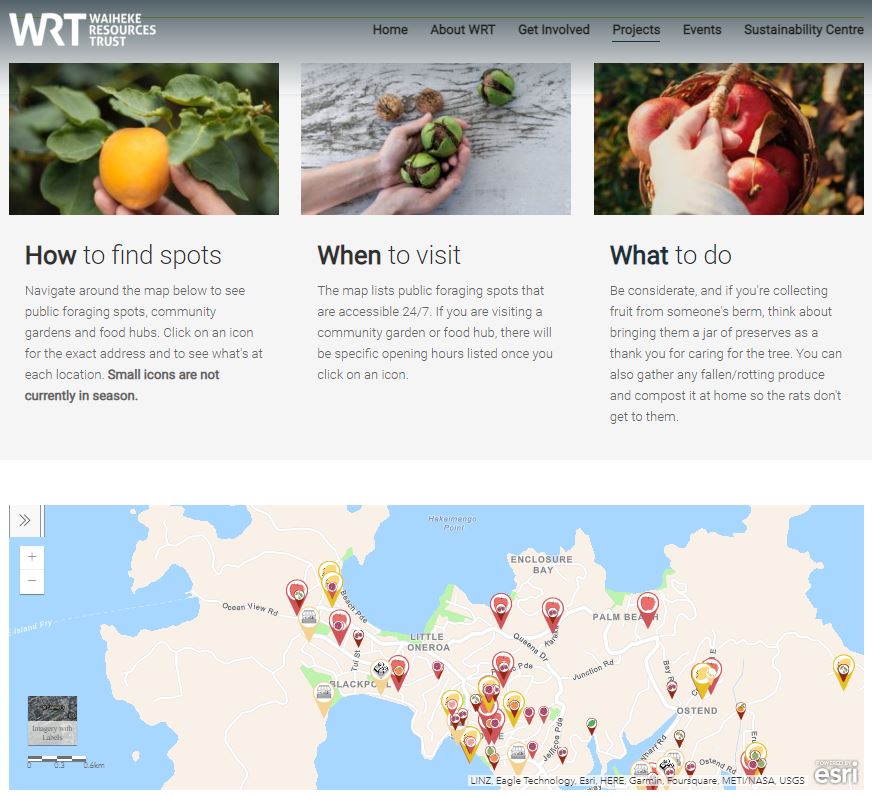The height and width of the screenshot is (795, 872).
Task: Click the apples in basket photo
Action: (x=729, y=138)
